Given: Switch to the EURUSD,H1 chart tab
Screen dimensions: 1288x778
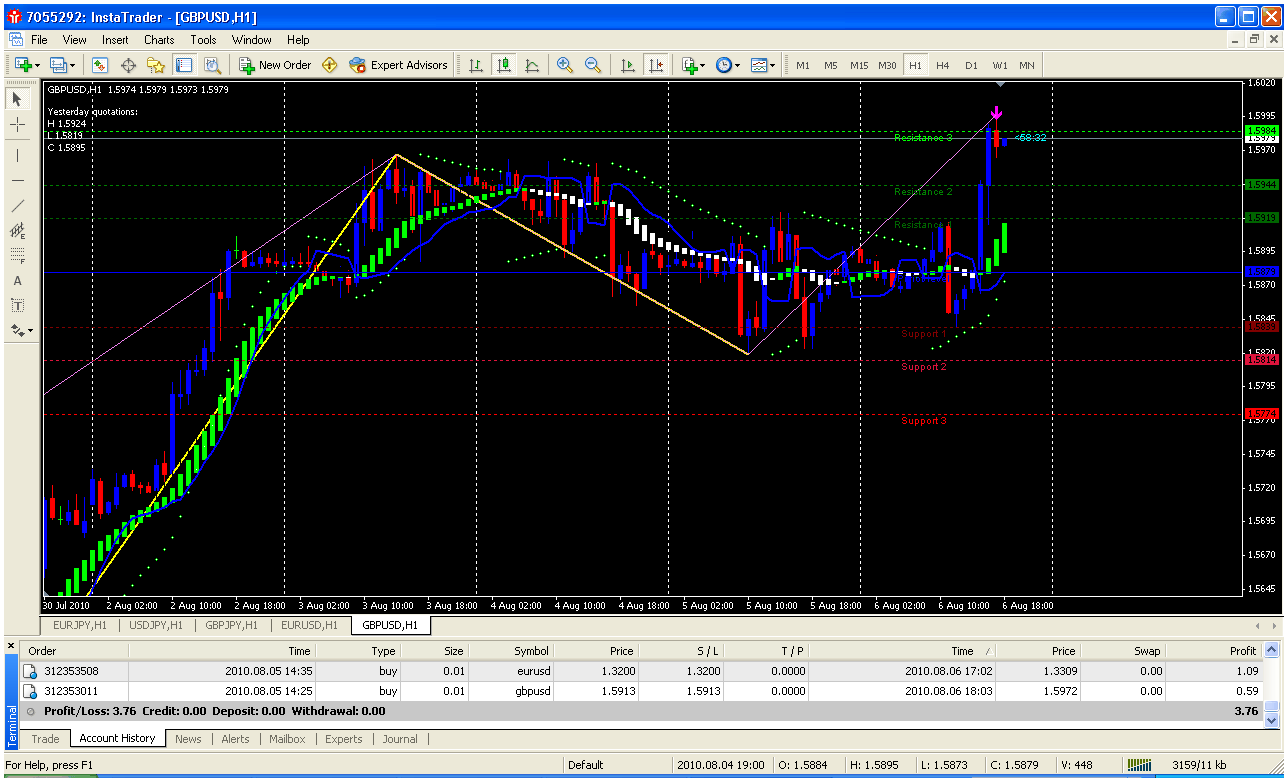Looking at the screenshot, I should (x=308, y=625).
